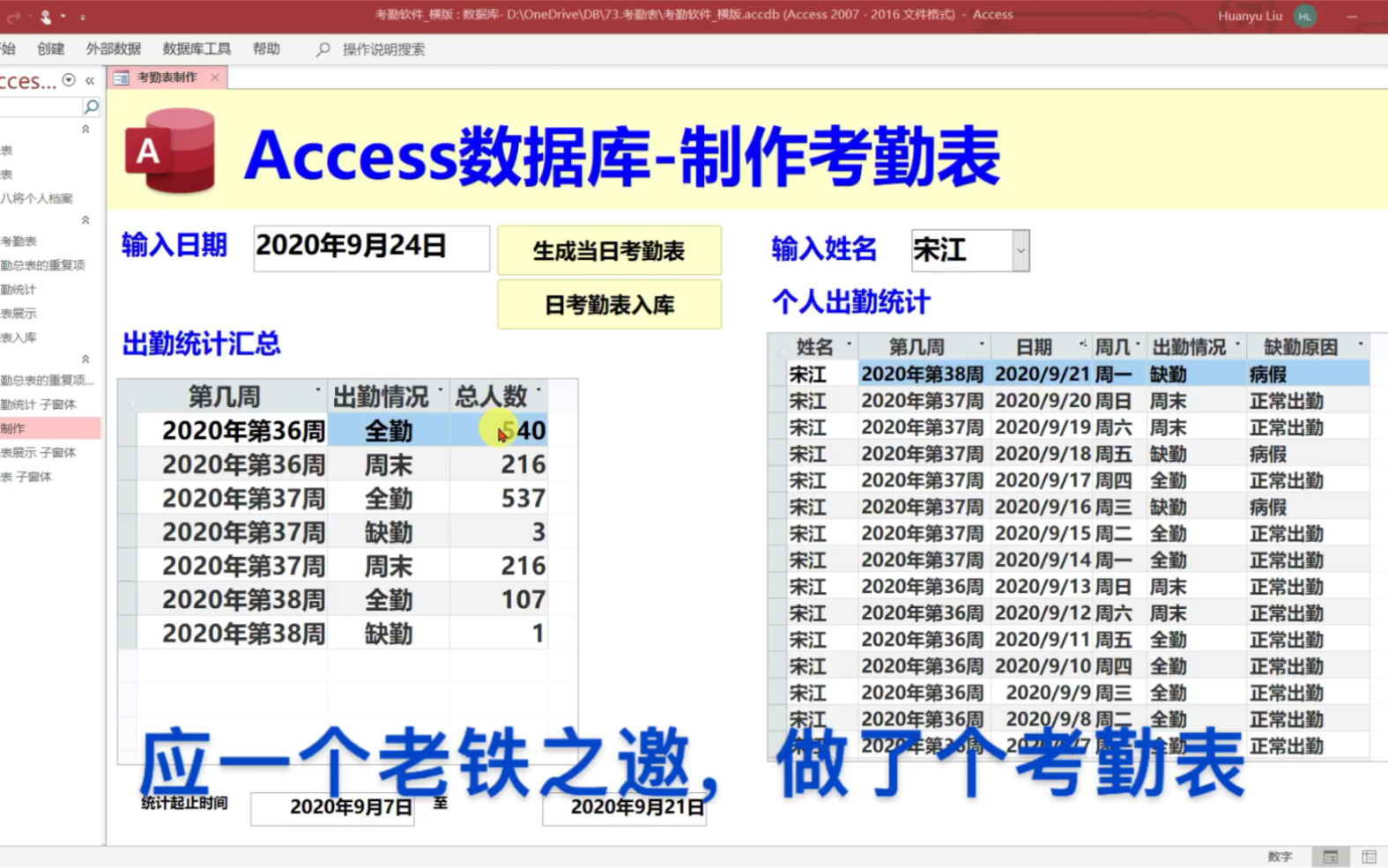This screenshot has width=1388, height=868.
Task: Open 出勤情况 column filter in summary table
Action: coord(440,390)
